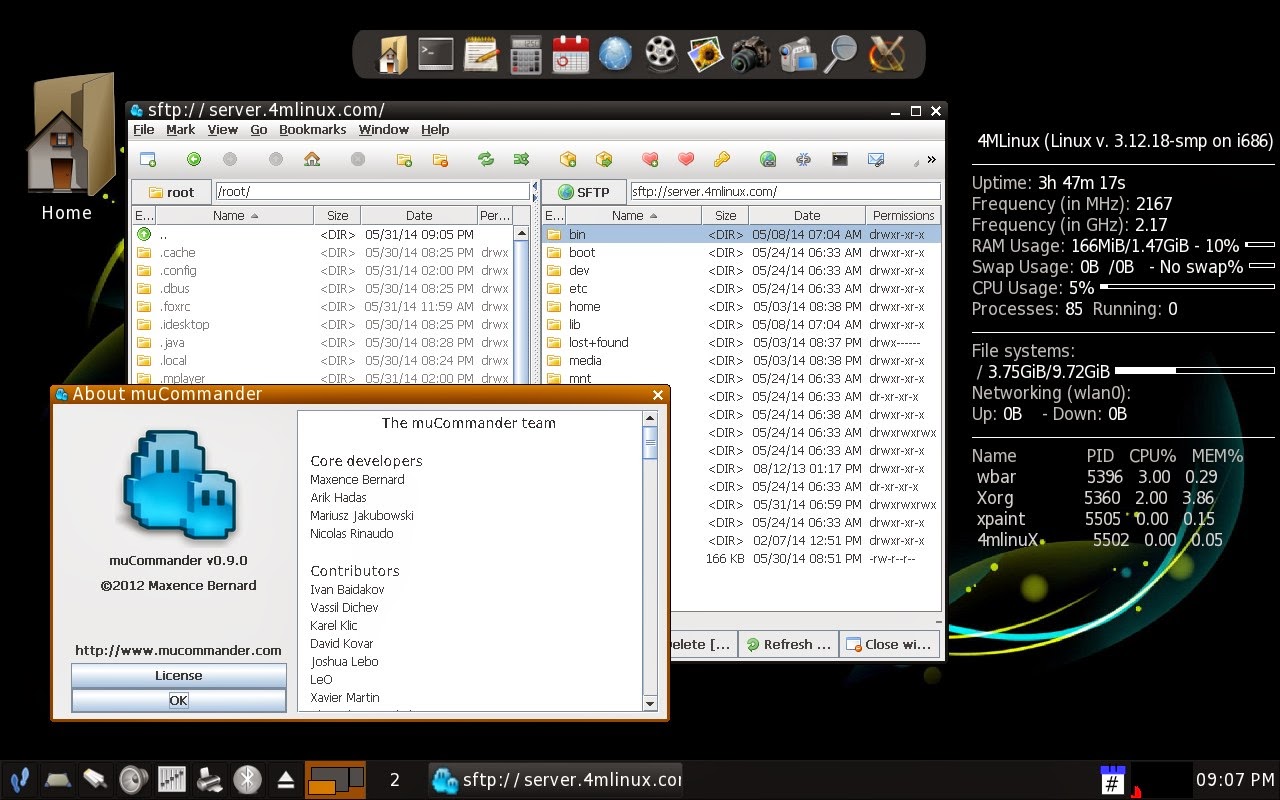Open the sunflower image viewer in dock
This screenshot has height=800, width=1280.
point(705,54)
